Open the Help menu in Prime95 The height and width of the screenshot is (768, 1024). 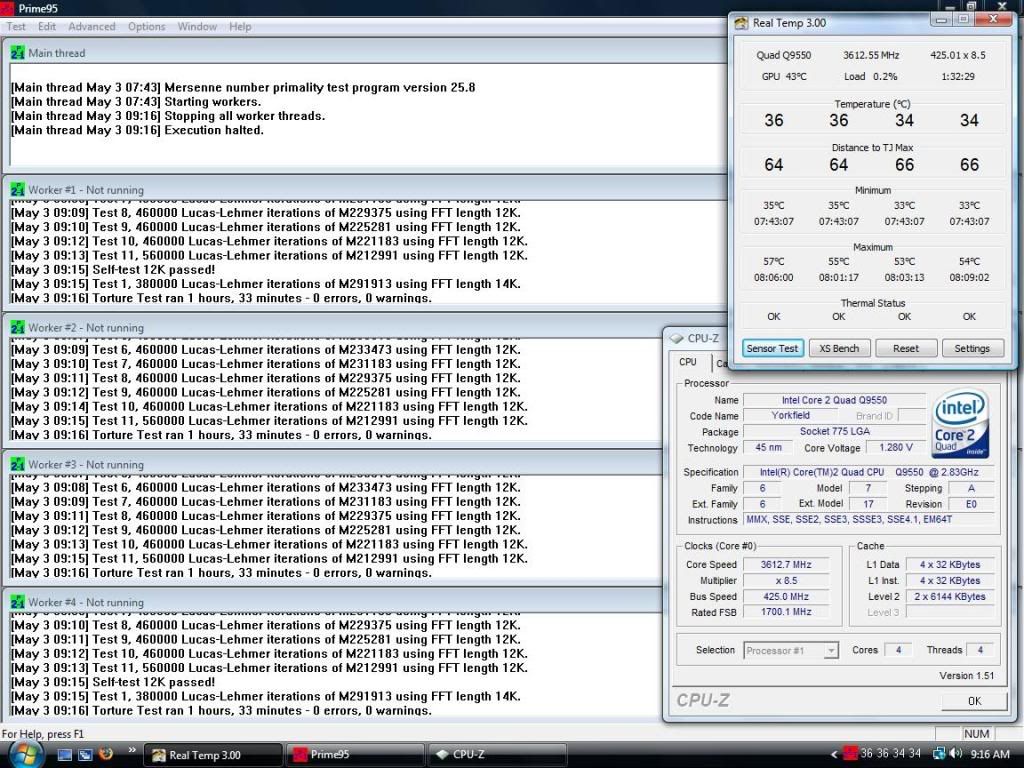[240, 27]
